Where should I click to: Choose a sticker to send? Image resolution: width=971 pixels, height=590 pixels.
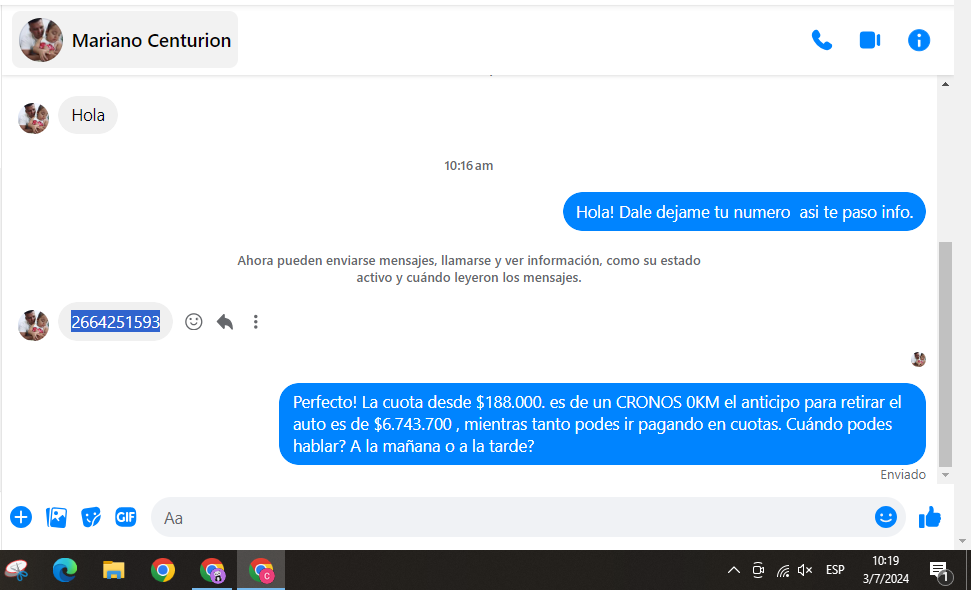click(x=91, y=517)
